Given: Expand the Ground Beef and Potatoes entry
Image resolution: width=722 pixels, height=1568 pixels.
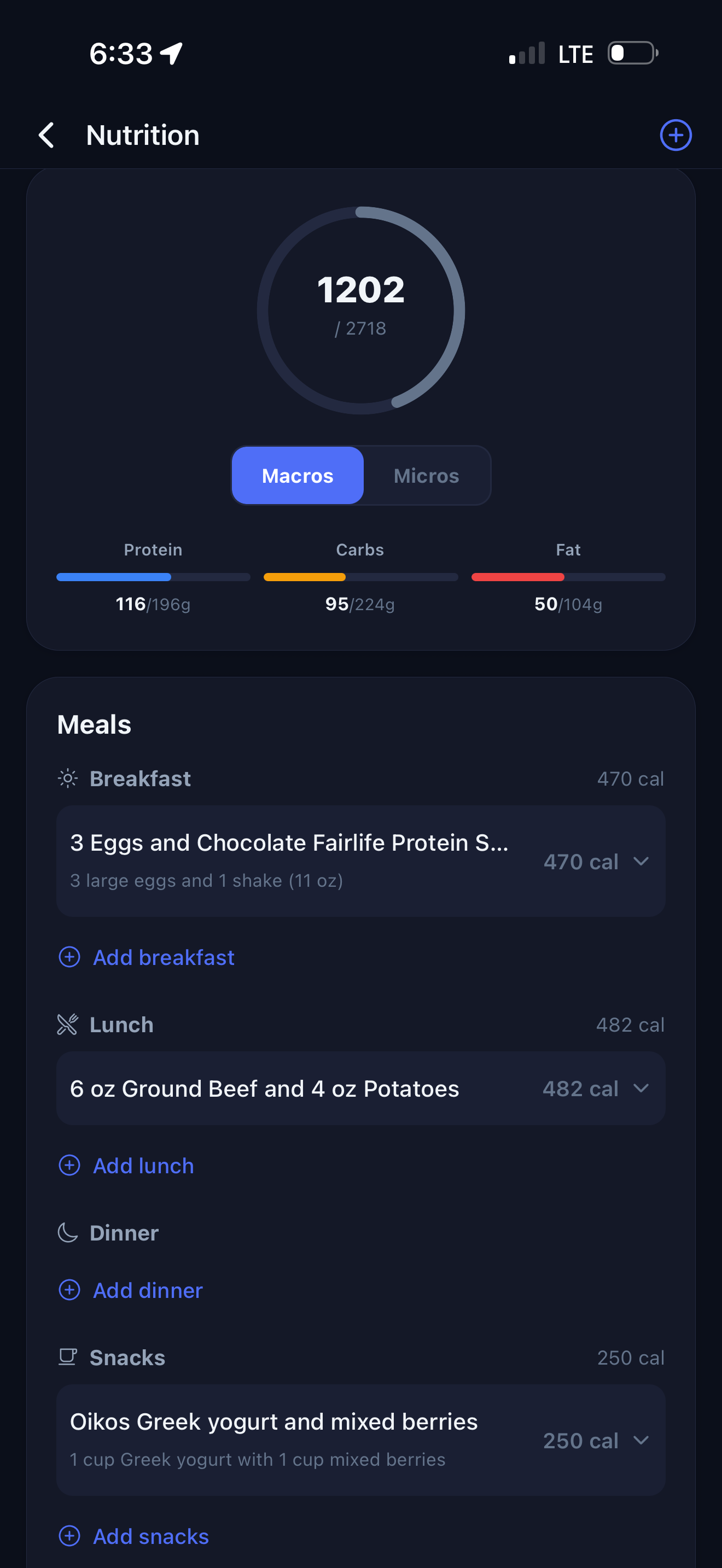Looking at the screenshot, I should [642, 1089].
